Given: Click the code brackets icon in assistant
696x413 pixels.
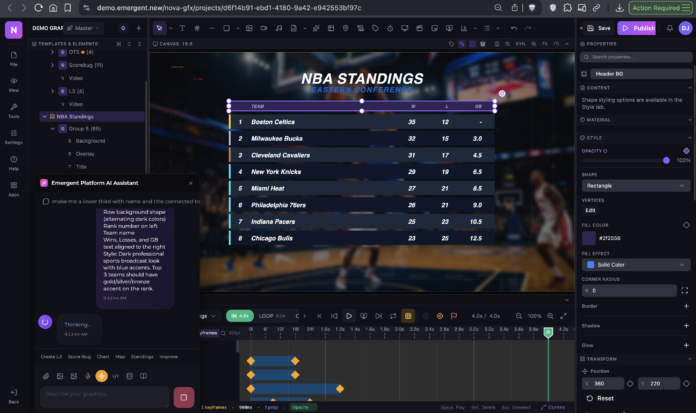Looking at the screenshot, I should click(x=115, y=376).
